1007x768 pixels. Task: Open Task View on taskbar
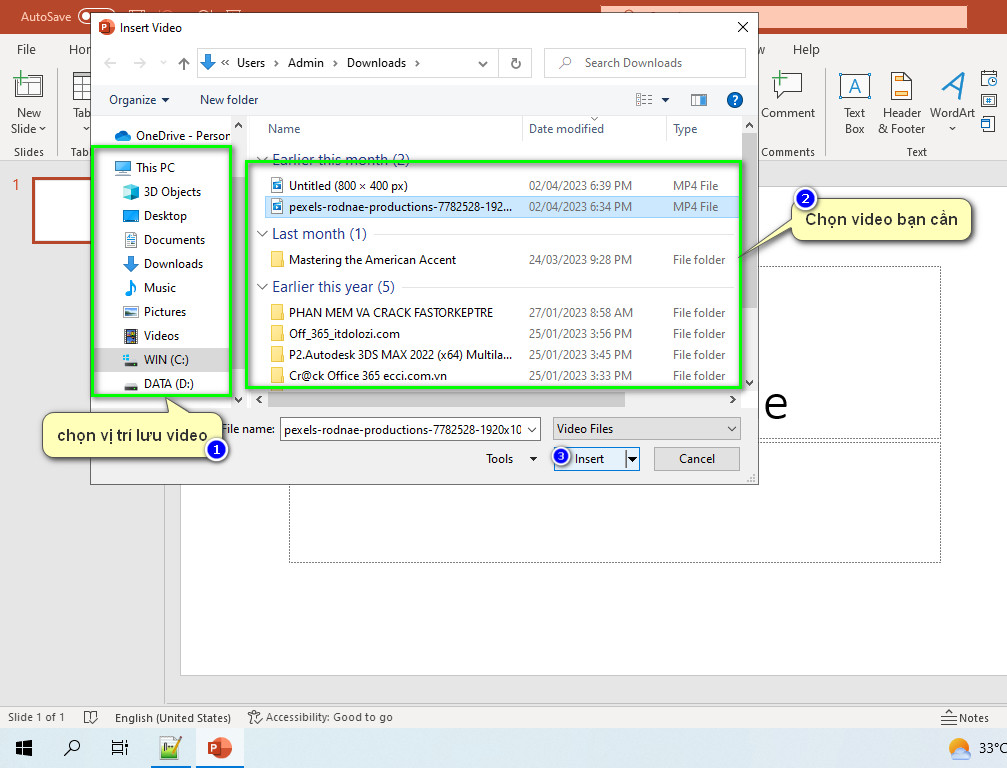tap(120, 747)
